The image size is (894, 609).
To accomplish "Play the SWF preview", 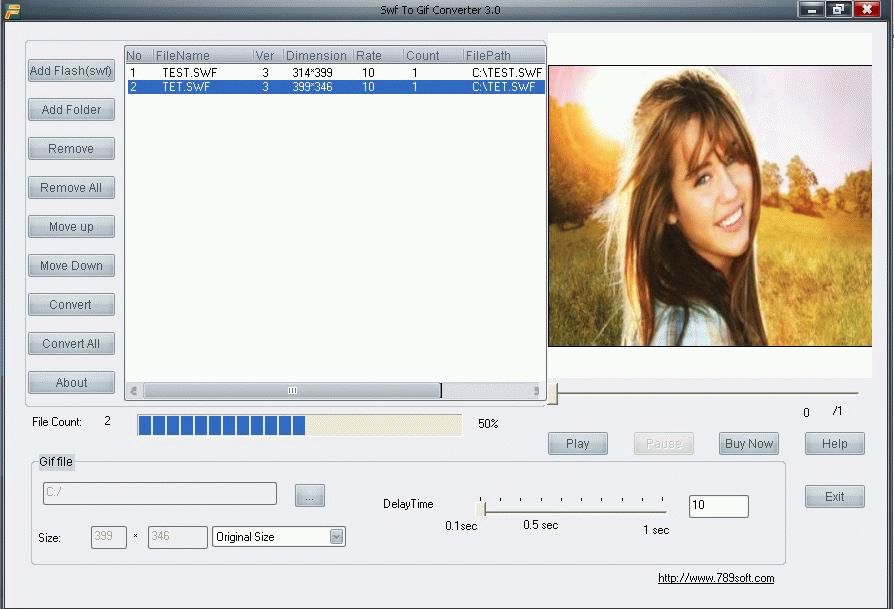I will (x=578, y=444).
